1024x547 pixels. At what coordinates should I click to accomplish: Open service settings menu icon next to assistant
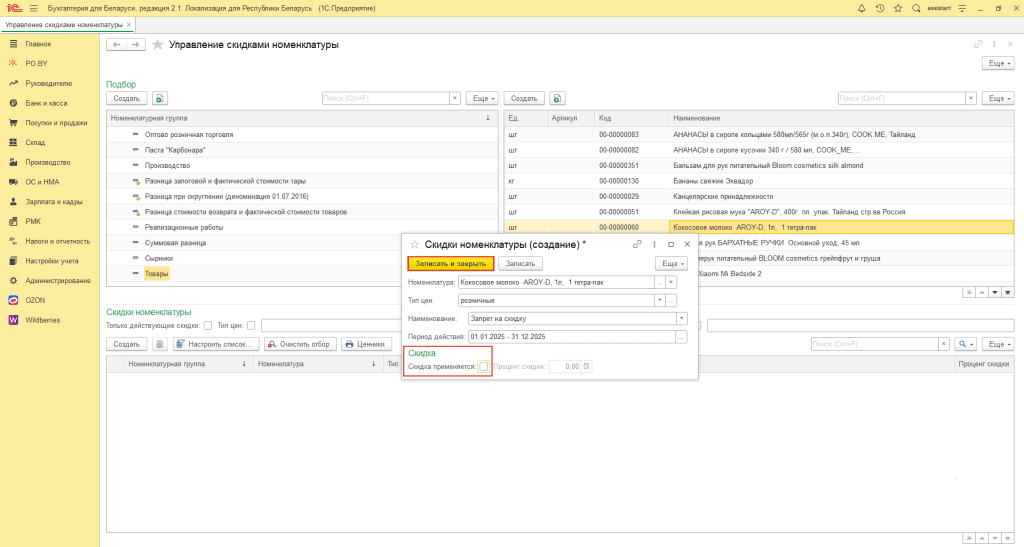(962, 8)
